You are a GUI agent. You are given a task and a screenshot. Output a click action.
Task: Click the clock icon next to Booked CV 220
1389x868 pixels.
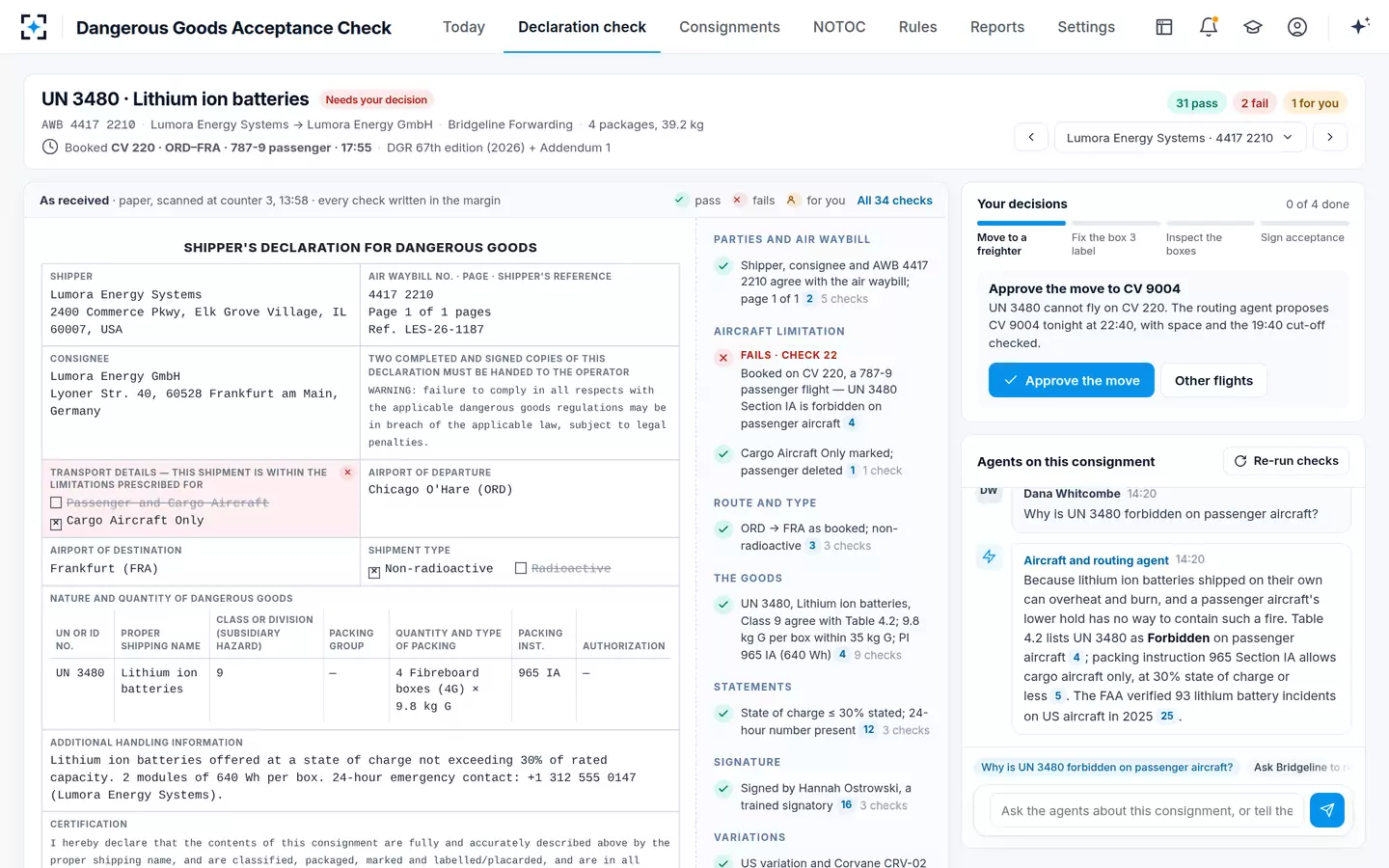click(x=50, y=148)
